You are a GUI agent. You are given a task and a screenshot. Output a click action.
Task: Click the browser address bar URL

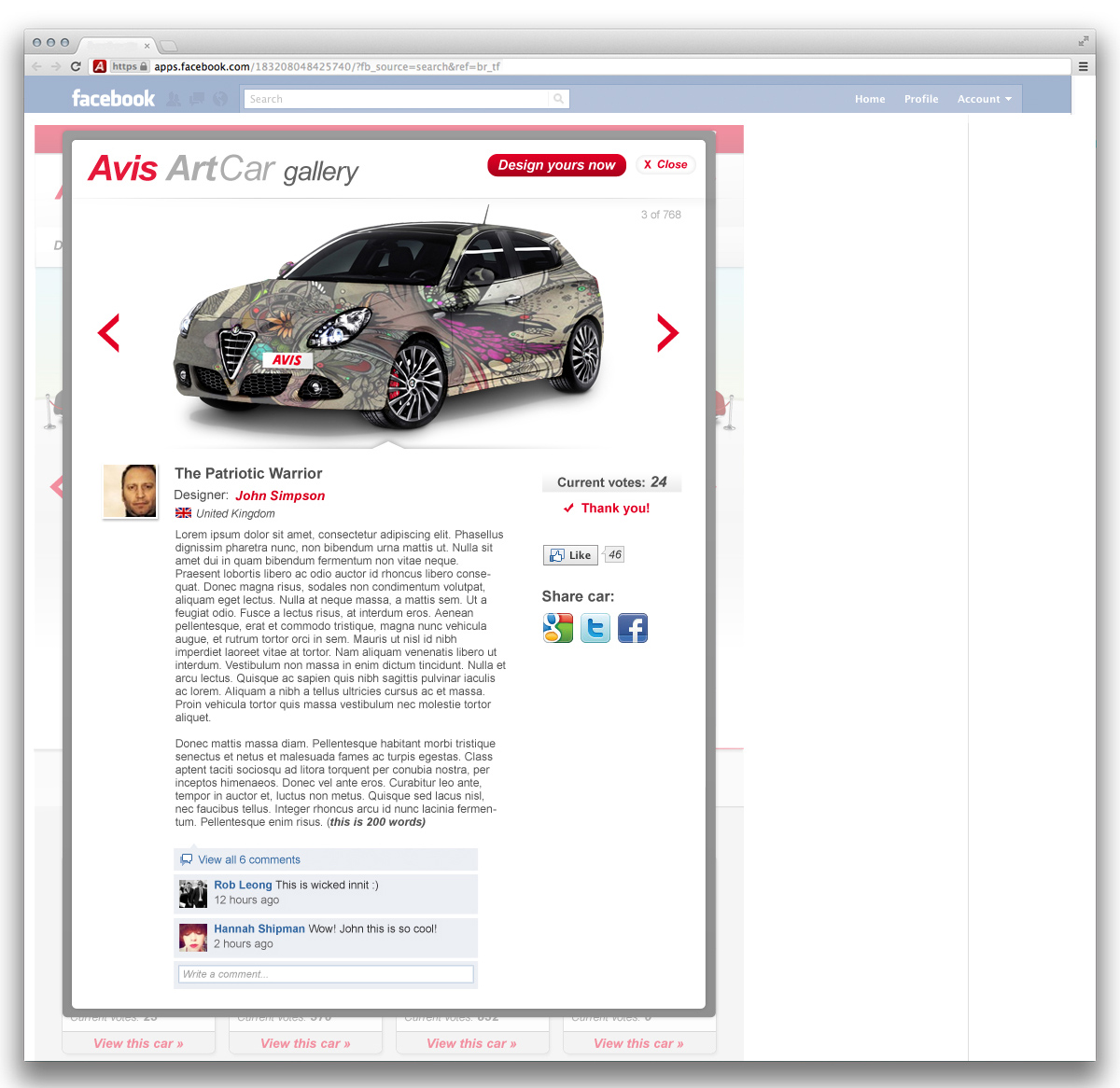coord(327,66)
